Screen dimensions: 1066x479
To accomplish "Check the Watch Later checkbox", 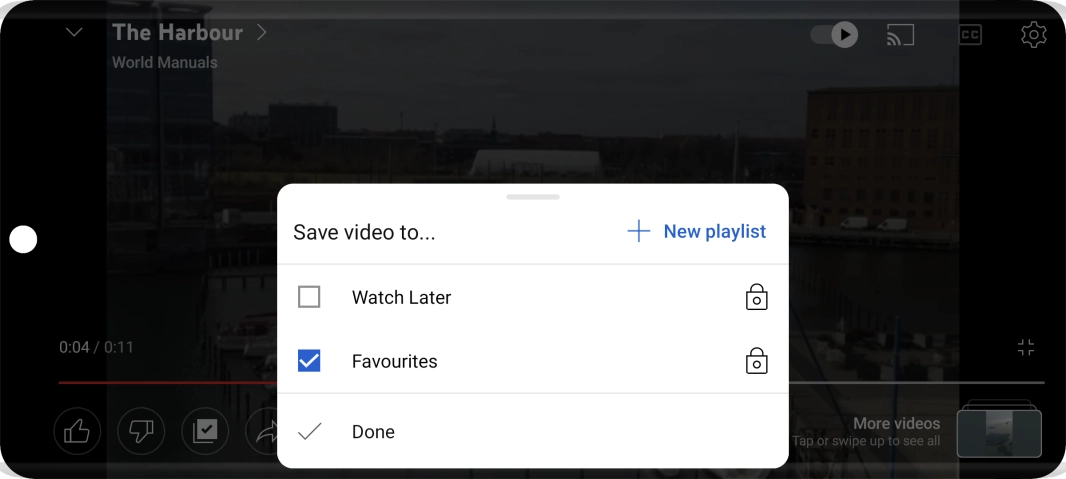I will (309, 297).
